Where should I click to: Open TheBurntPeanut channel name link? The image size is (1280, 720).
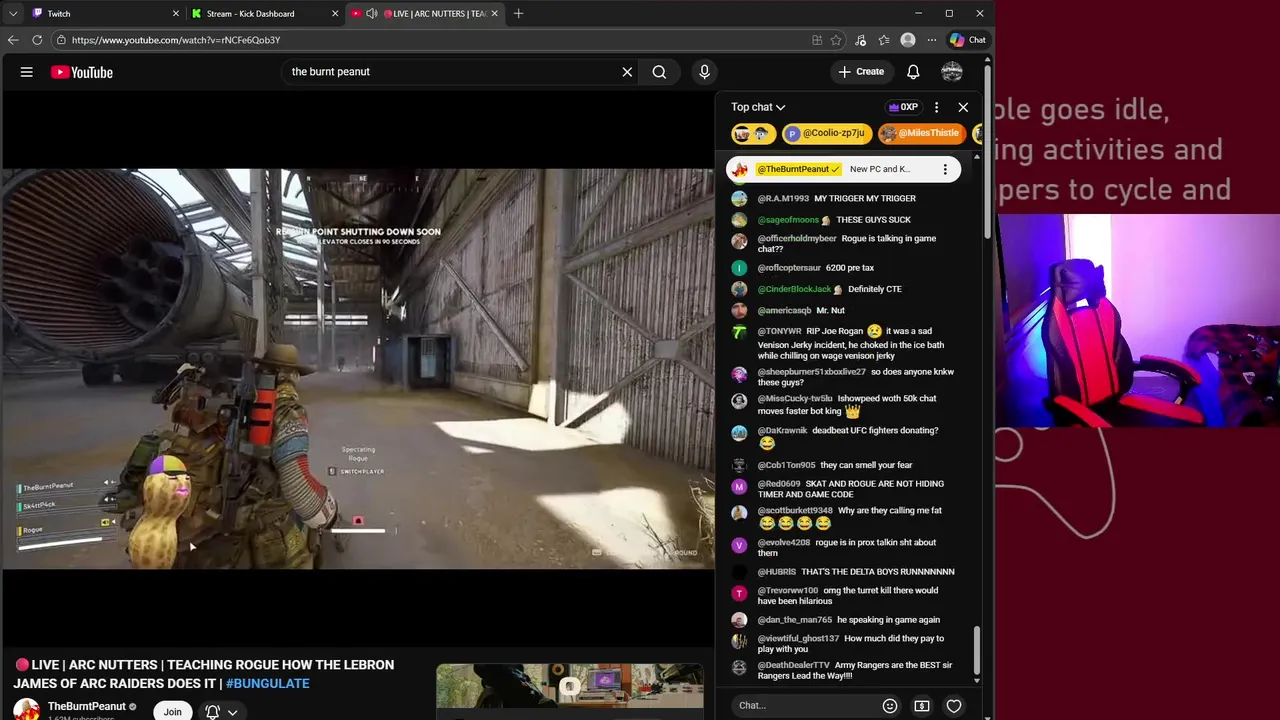[87, 706]
